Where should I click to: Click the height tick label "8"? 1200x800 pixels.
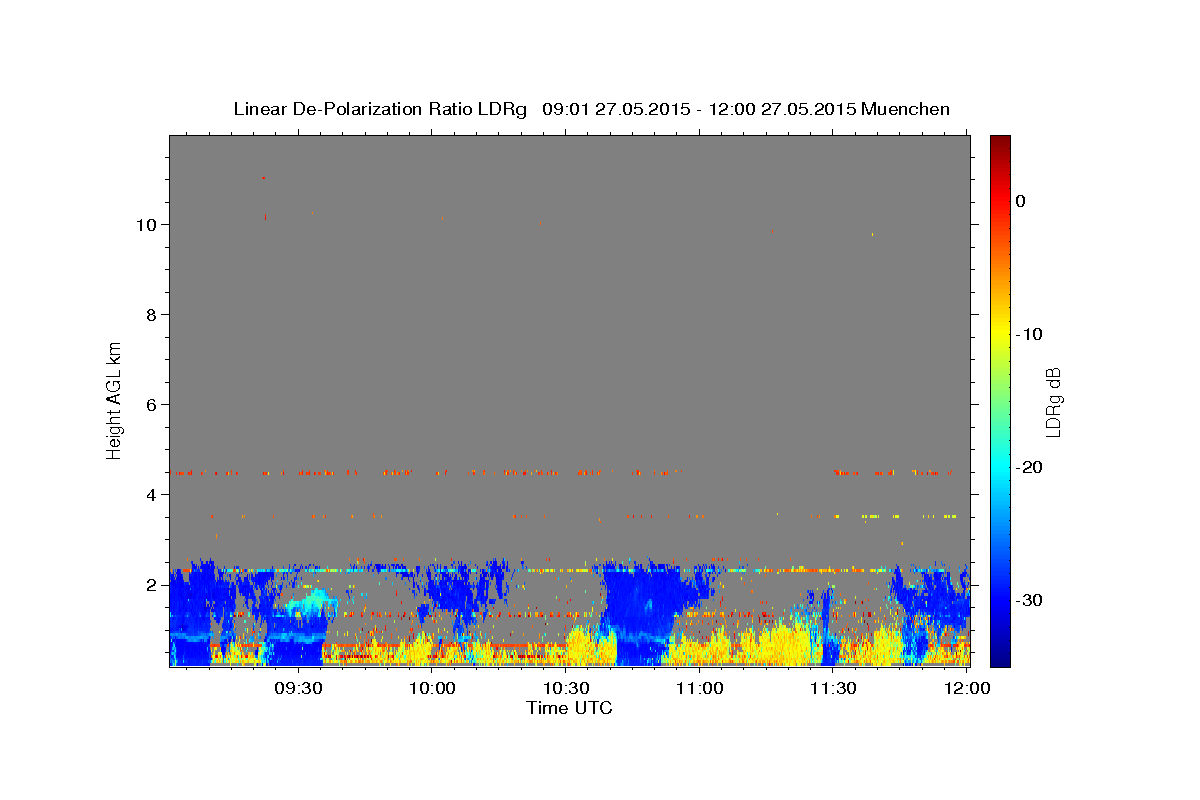point(151,314)
